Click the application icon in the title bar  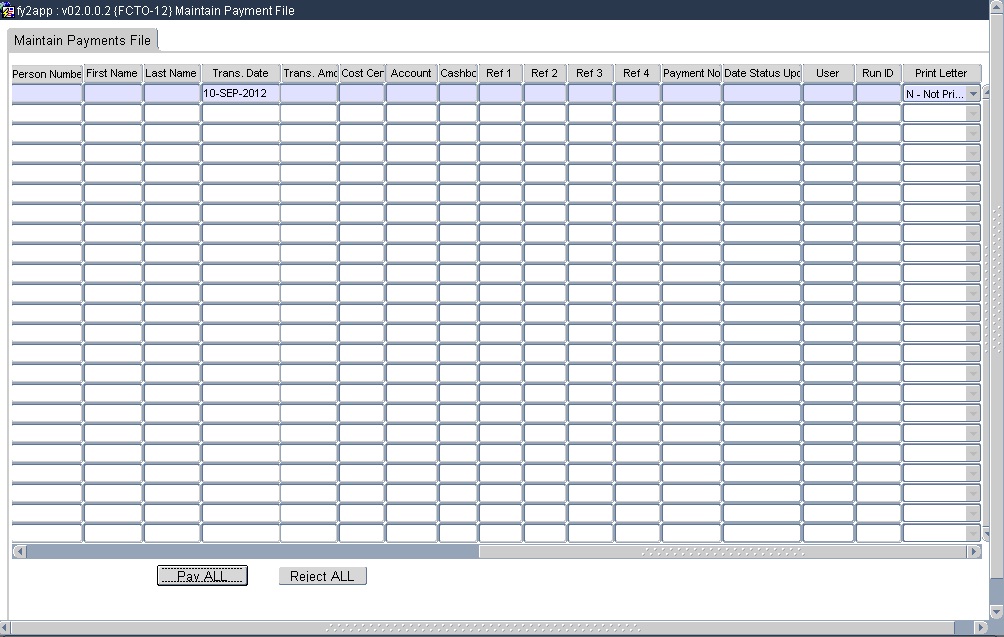[x=9, y=10]
